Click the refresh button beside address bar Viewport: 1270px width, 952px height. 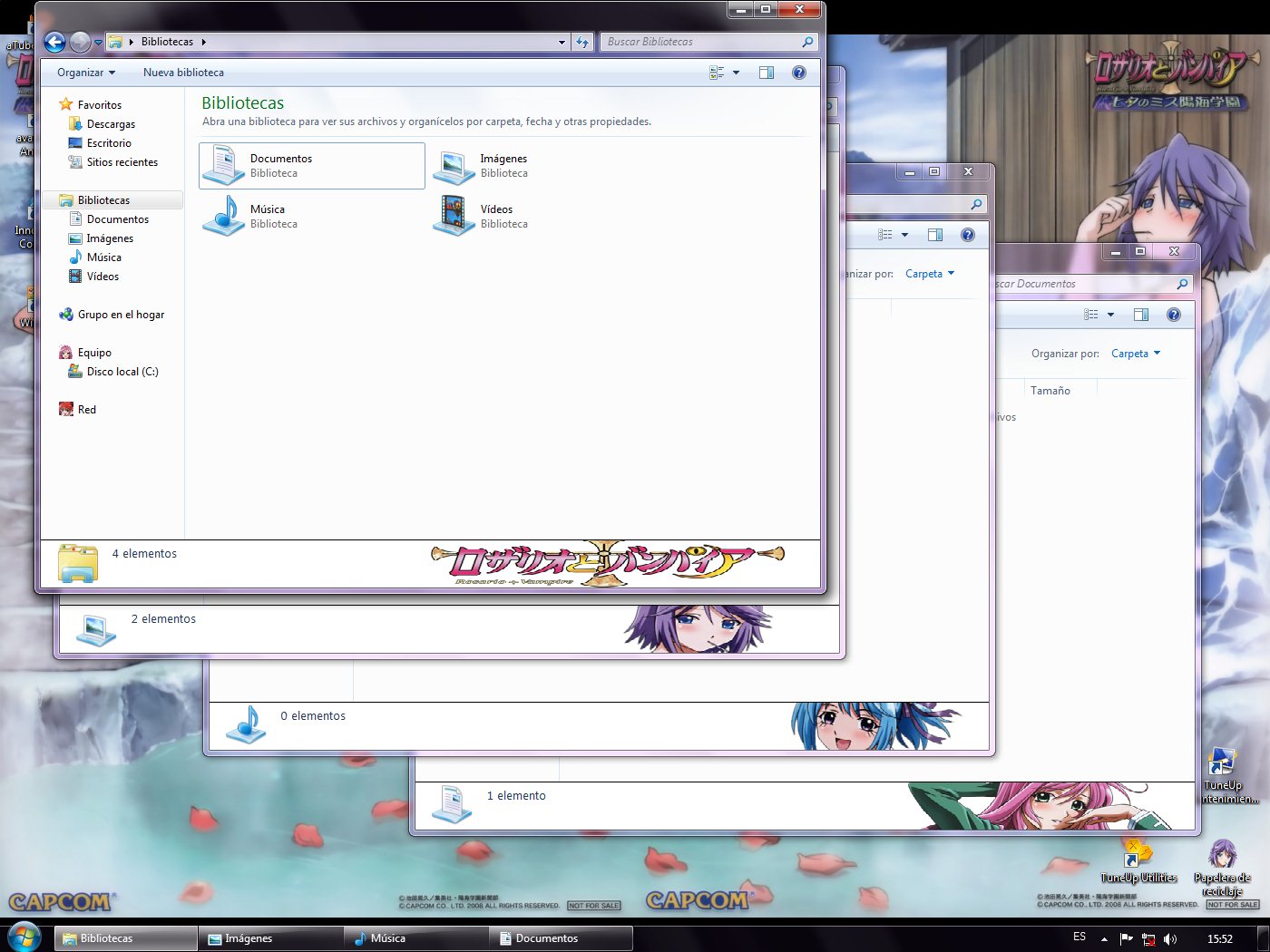pos(582,42)
